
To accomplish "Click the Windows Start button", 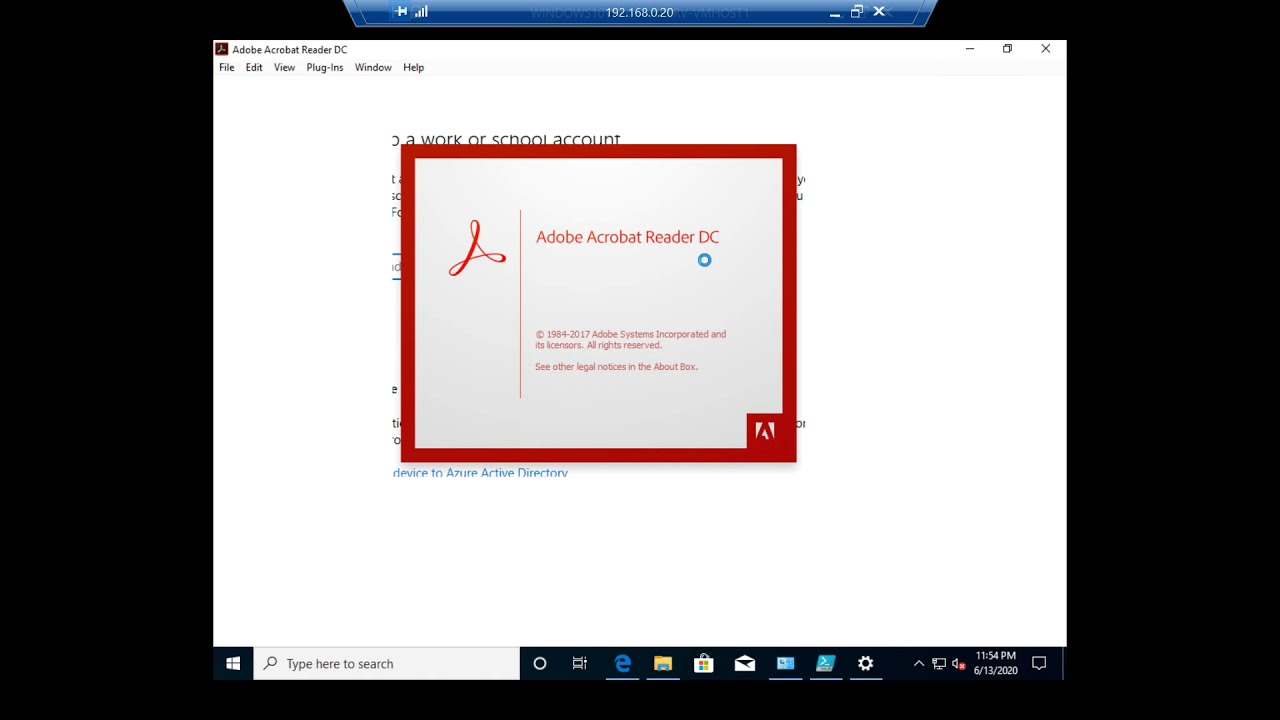I will tap(233, 663).
